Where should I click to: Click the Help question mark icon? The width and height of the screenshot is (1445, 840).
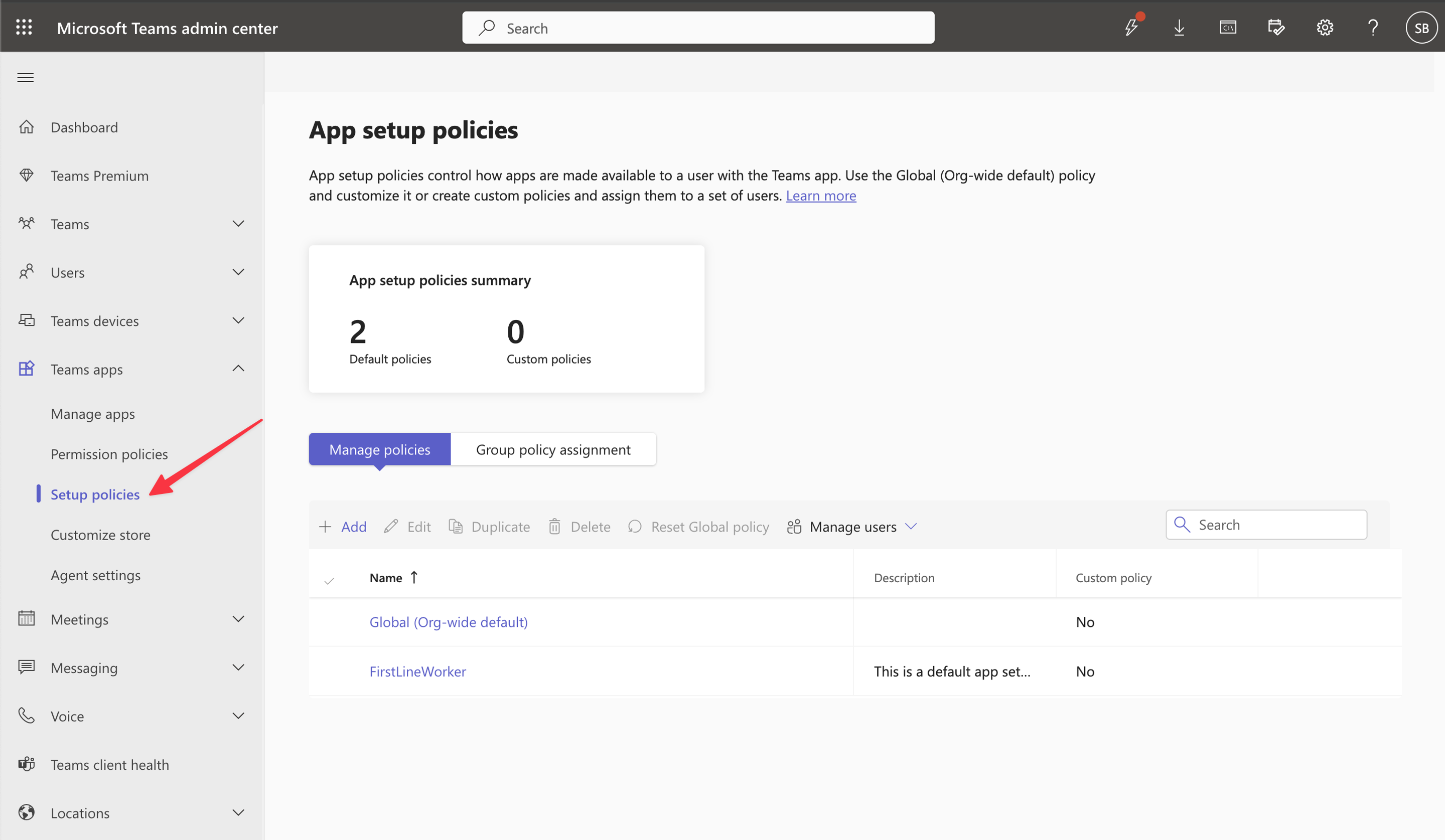coord(1373,27)
